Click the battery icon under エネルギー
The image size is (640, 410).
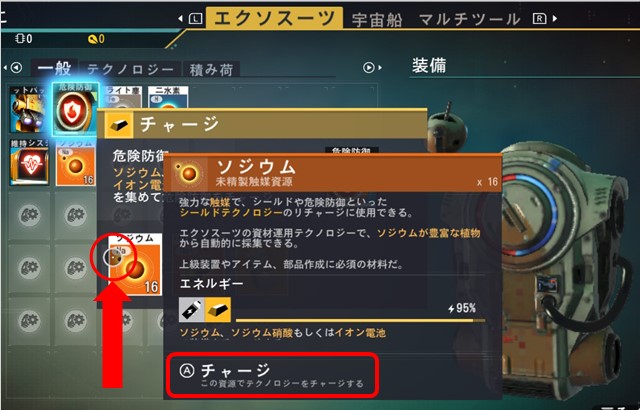tap(192, 310)
